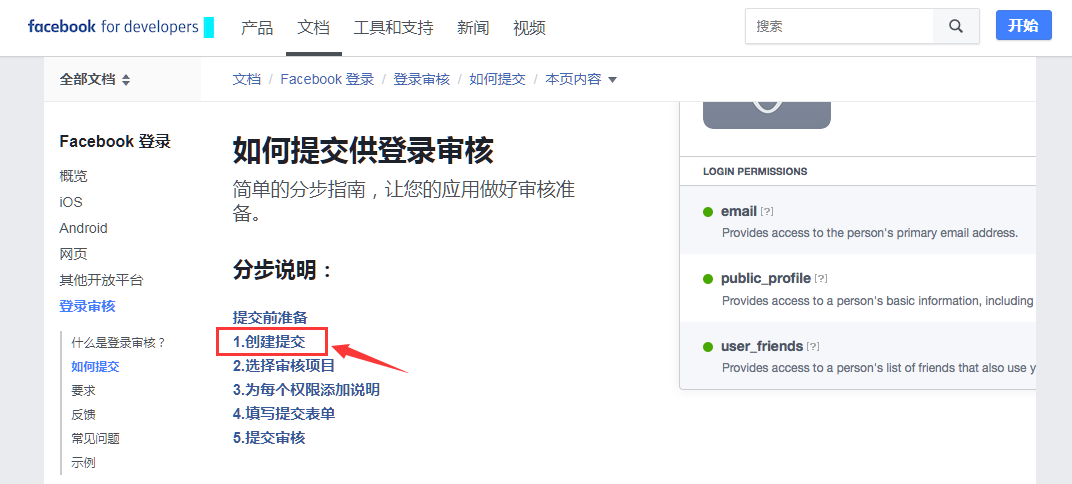Click the help [?] beside public_profile

[822, 279]
